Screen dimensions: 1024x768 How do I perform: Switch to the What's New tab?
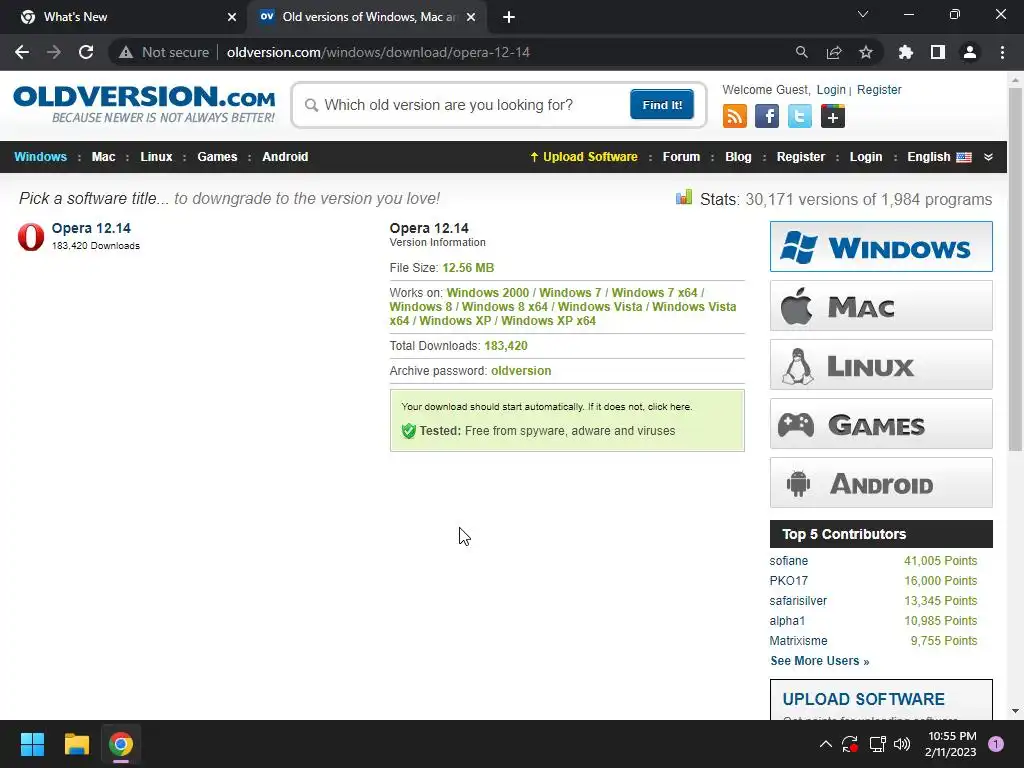[123, 17]
